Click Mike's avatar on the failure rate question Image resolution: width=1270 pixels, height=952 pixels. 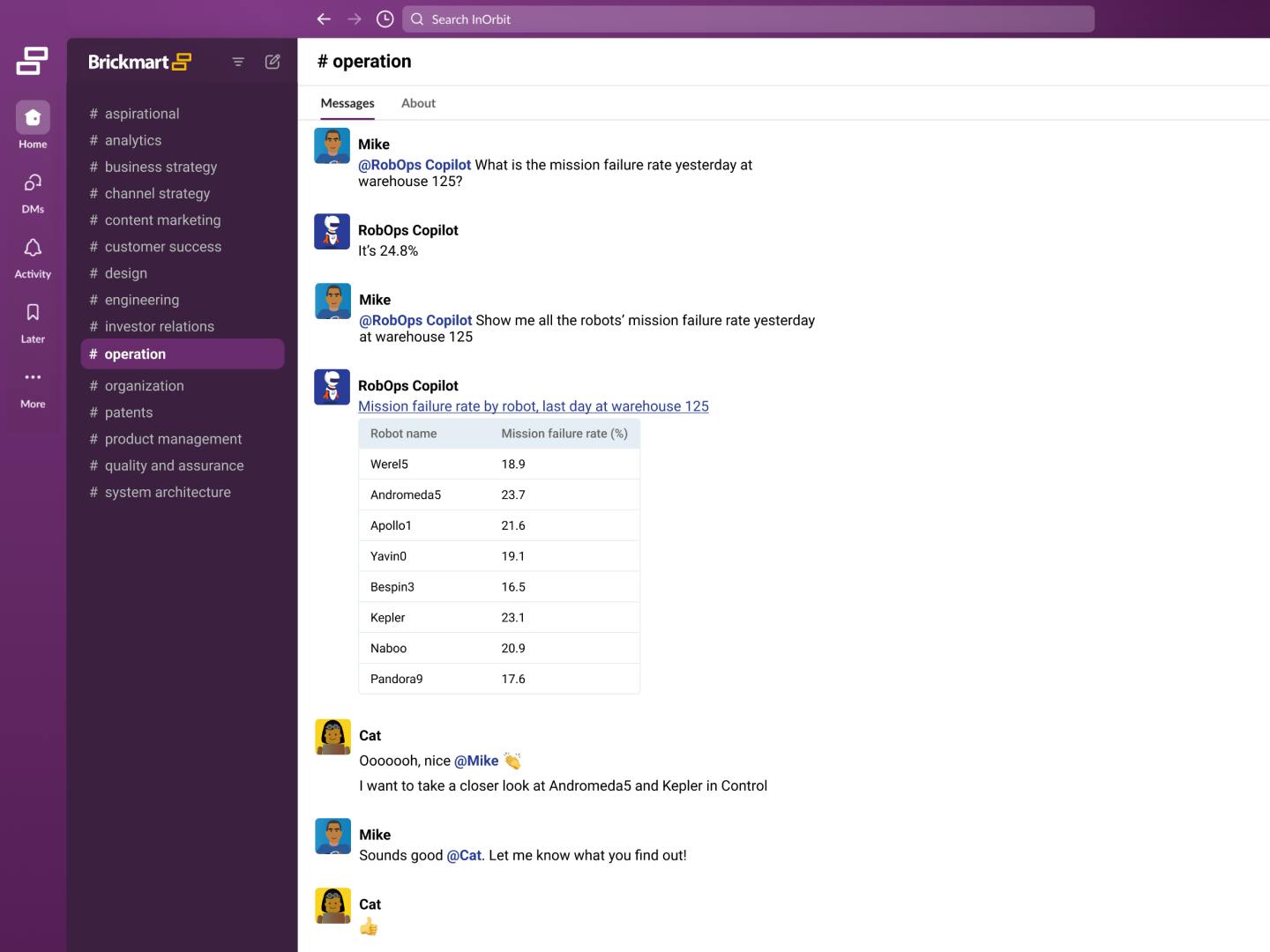coord(332,145)
